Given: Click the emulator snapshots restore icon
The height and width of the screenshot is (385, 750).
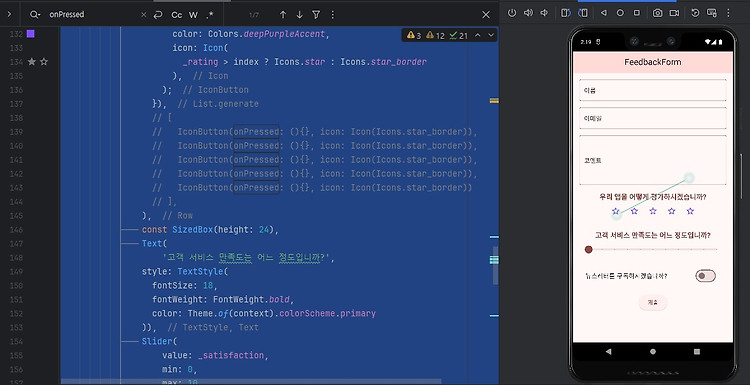Looking at the screenshot, I should (695, 13).
